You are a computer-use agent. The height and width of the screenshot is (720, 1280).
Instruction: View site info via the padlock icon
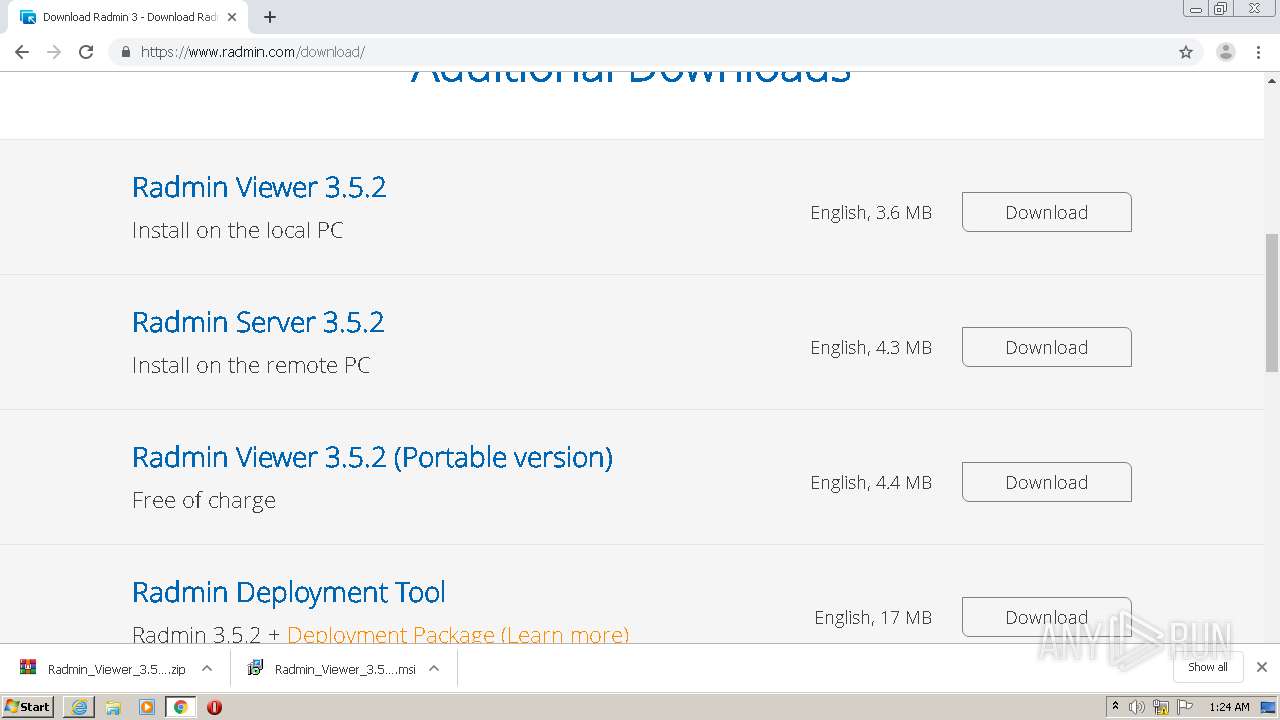[125, 52]
